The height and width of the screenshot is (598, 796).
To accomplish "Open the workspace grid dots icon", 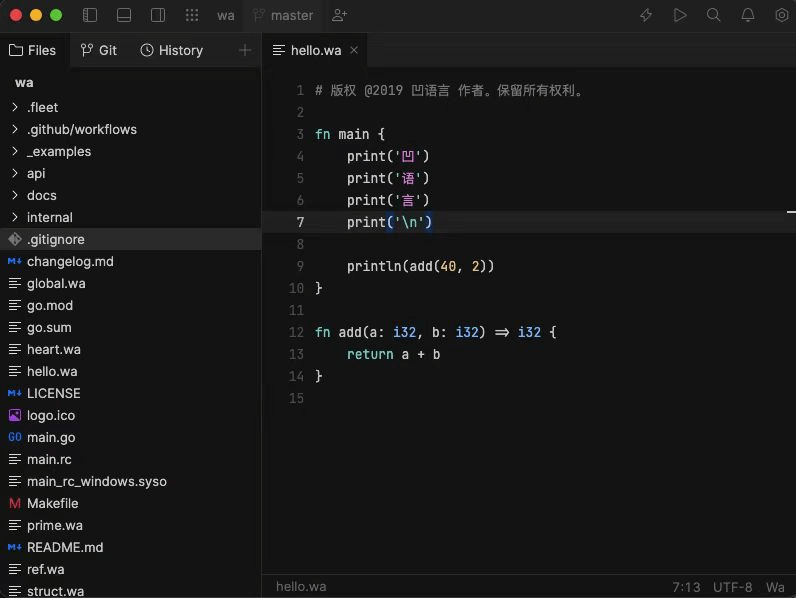I will [x=192, y=15].
